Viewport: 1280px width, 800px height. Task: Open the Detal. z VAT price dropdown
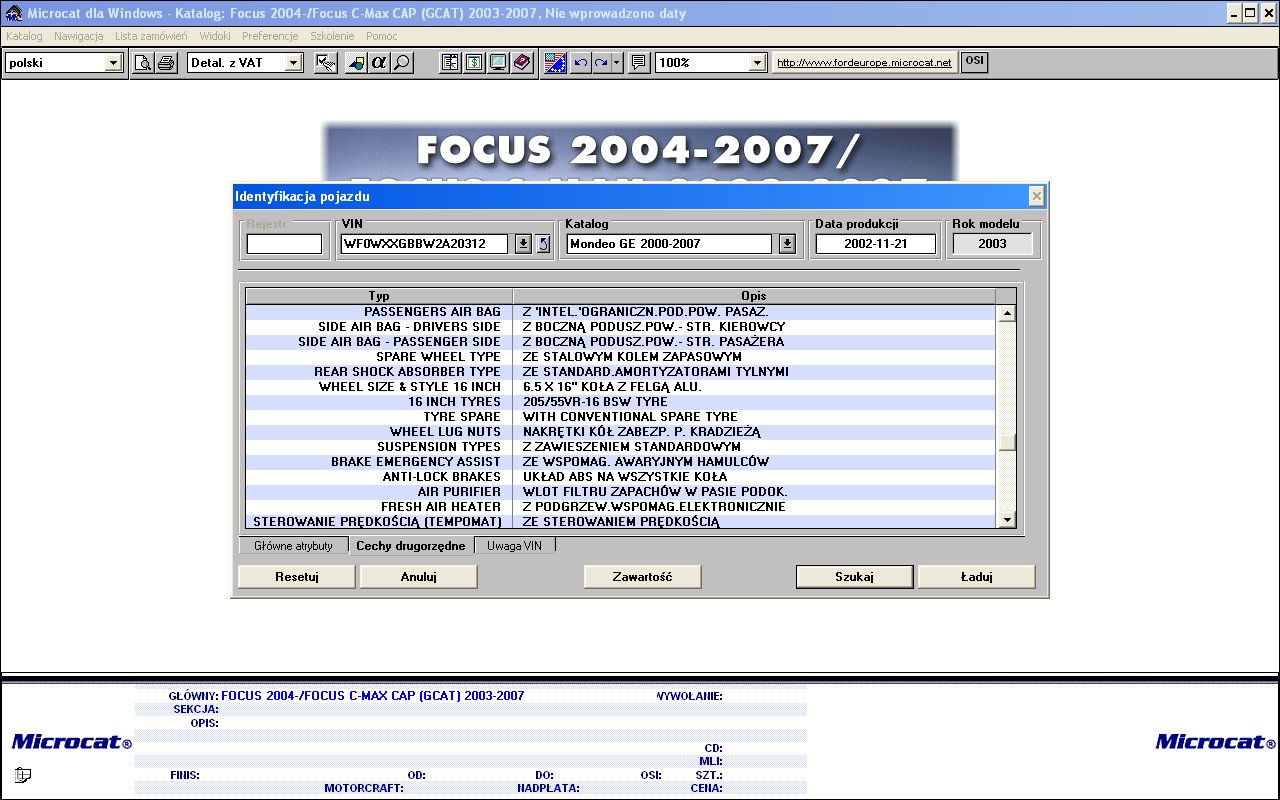pyautogui.click(x=293, y=63)
